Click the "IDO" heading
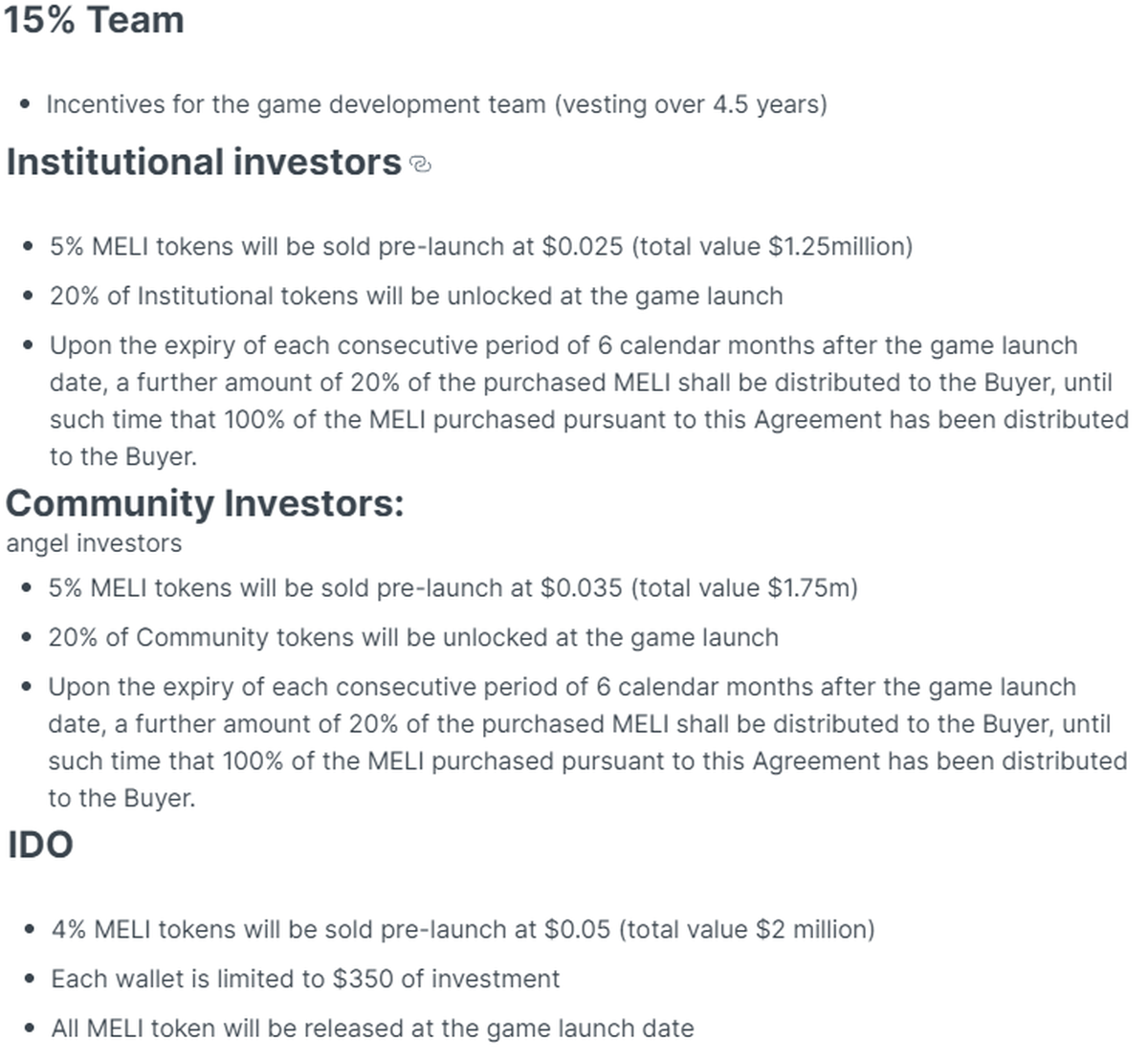The width and height of the screenshot is (1148, 1060). pos(40,844)
